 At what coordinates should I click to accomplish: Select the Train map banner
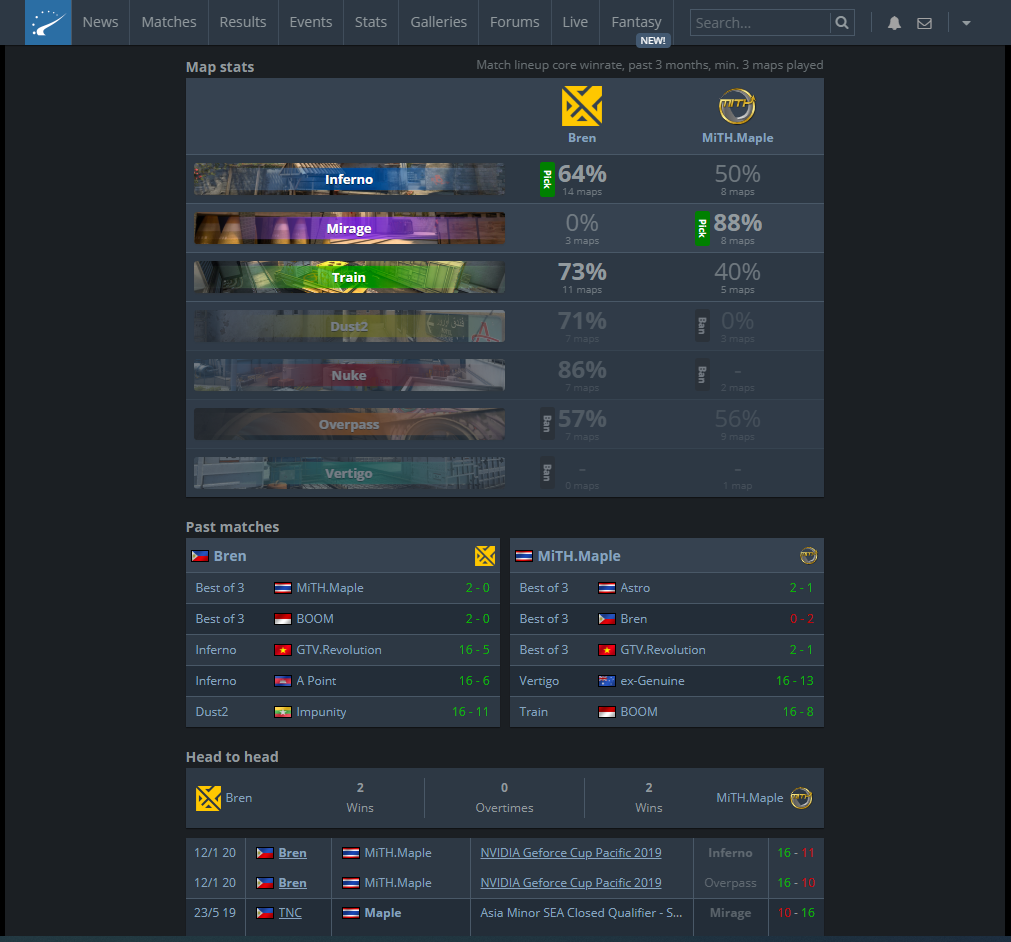(x=349, y=277)
